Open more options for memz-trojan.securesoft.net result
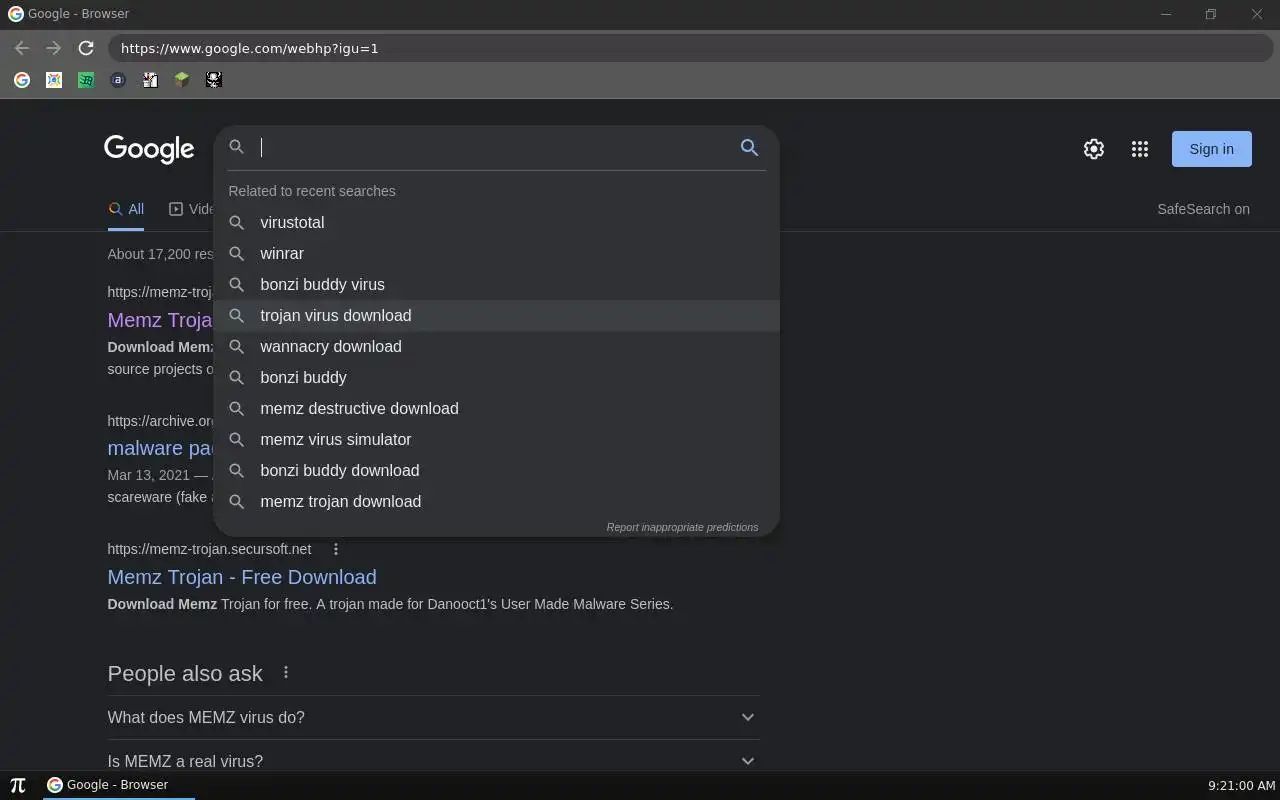The width and height of the screenshot is (1280, 800). click(336, 549)
